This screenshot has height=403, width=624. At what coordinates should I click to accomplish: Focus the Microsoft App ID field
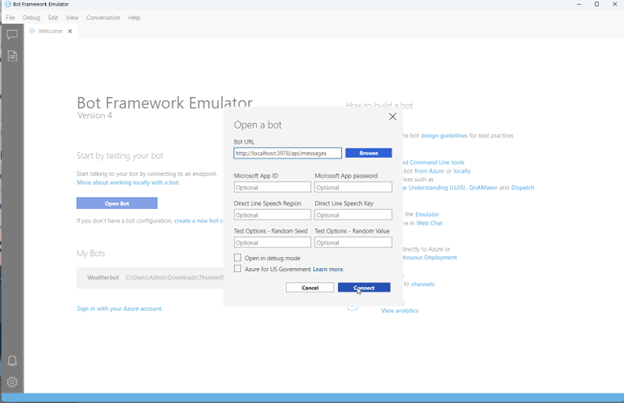(x=272, y=187)
